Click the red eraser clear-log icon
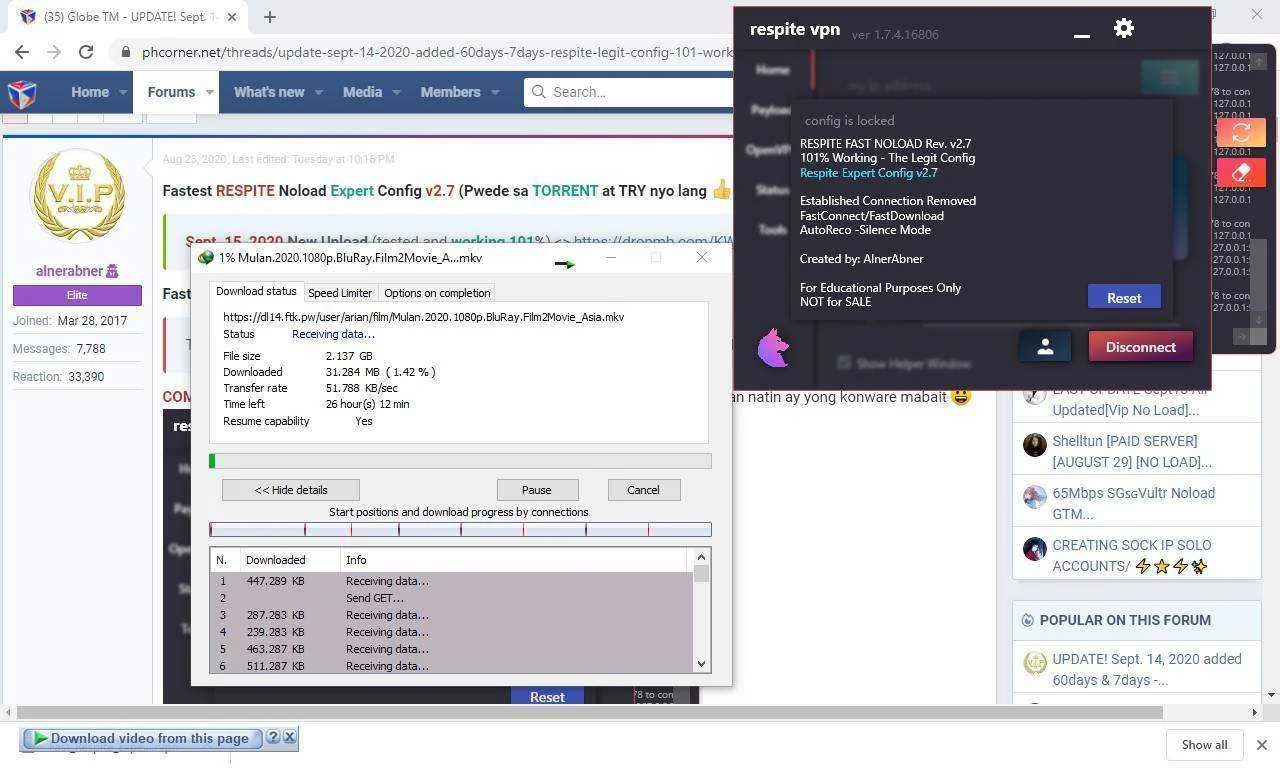This screenshot has height=770, width=1280. (1241, 173)
